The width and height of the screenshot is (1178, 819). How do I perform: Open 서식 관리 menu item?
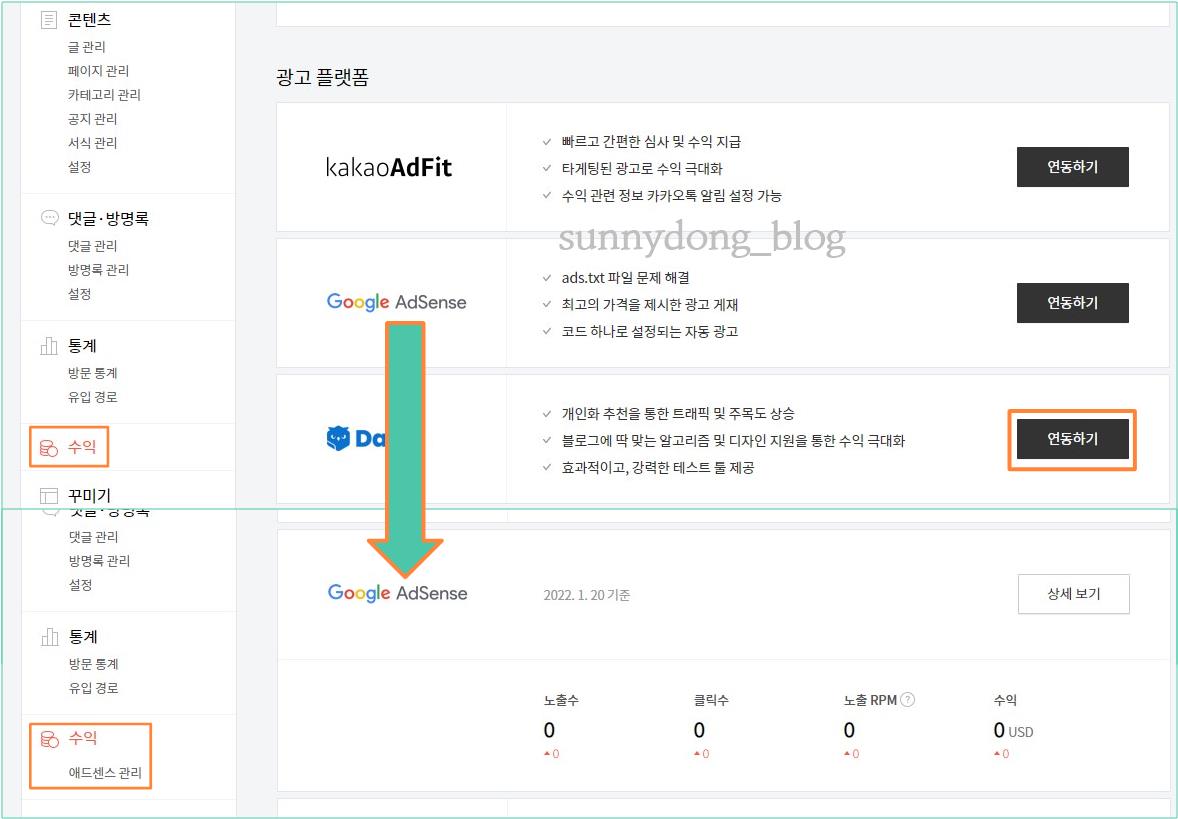tap(92, 143)
